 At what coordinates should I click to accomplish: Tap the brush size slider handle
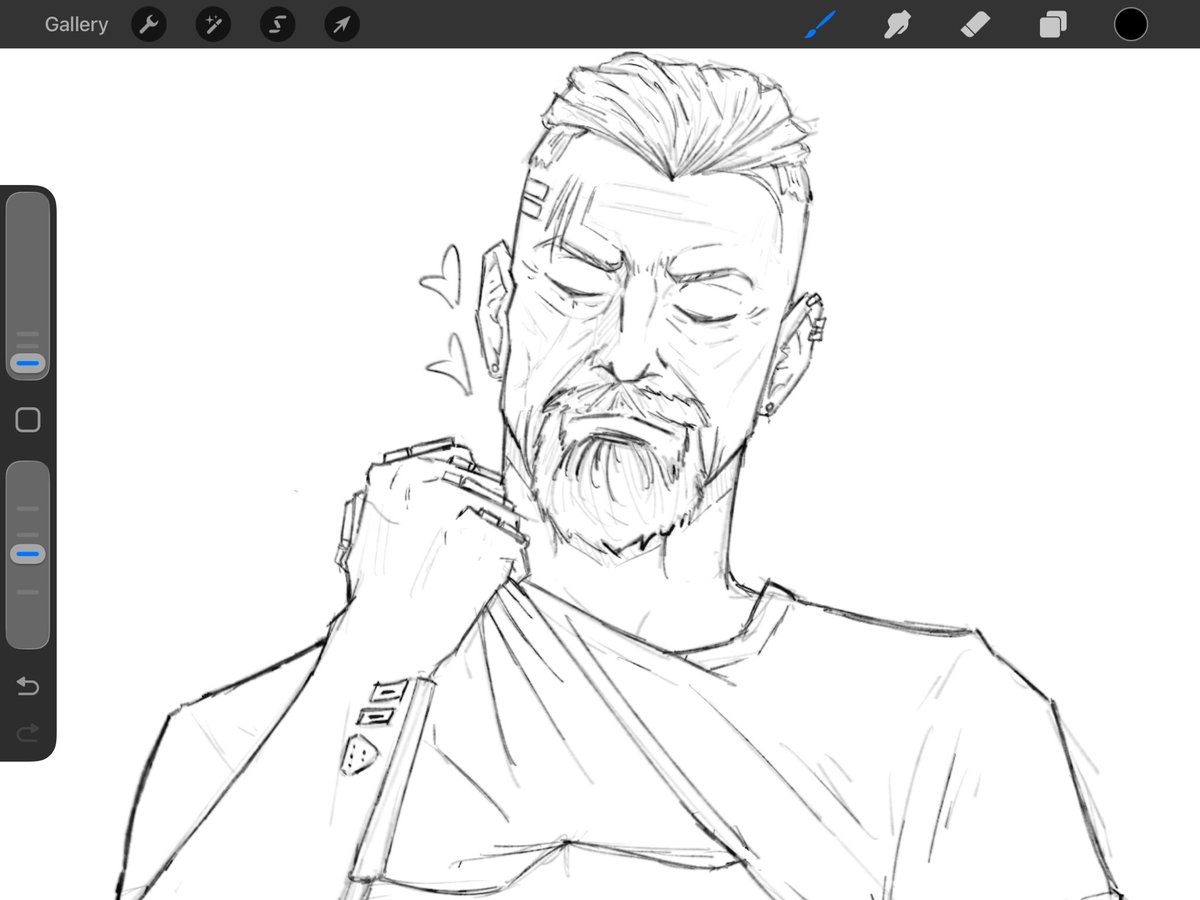tap(28, 363)
